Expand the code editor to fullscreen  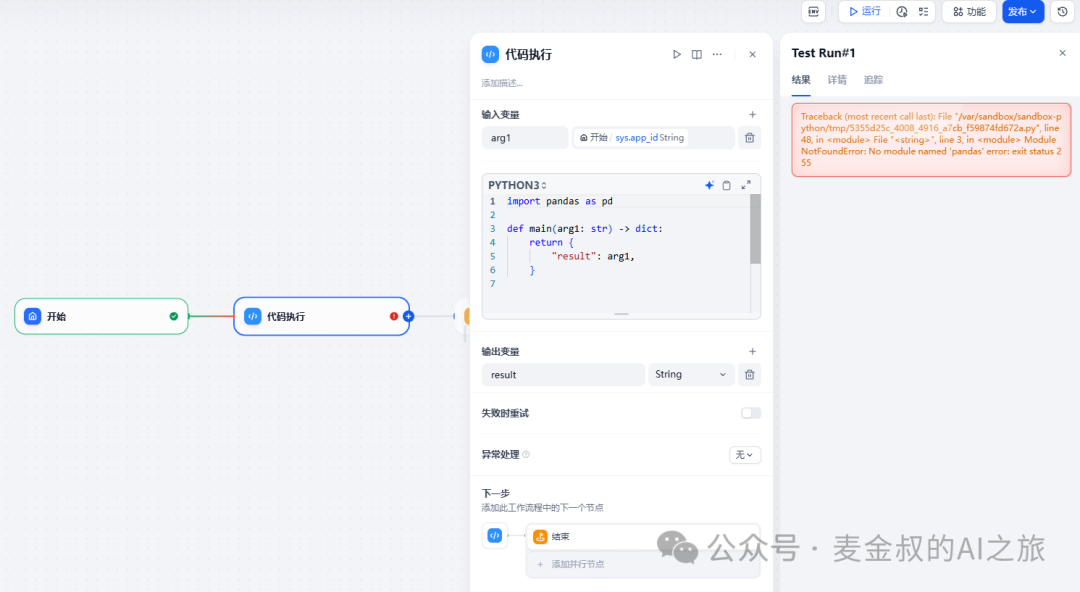[745, 185]
